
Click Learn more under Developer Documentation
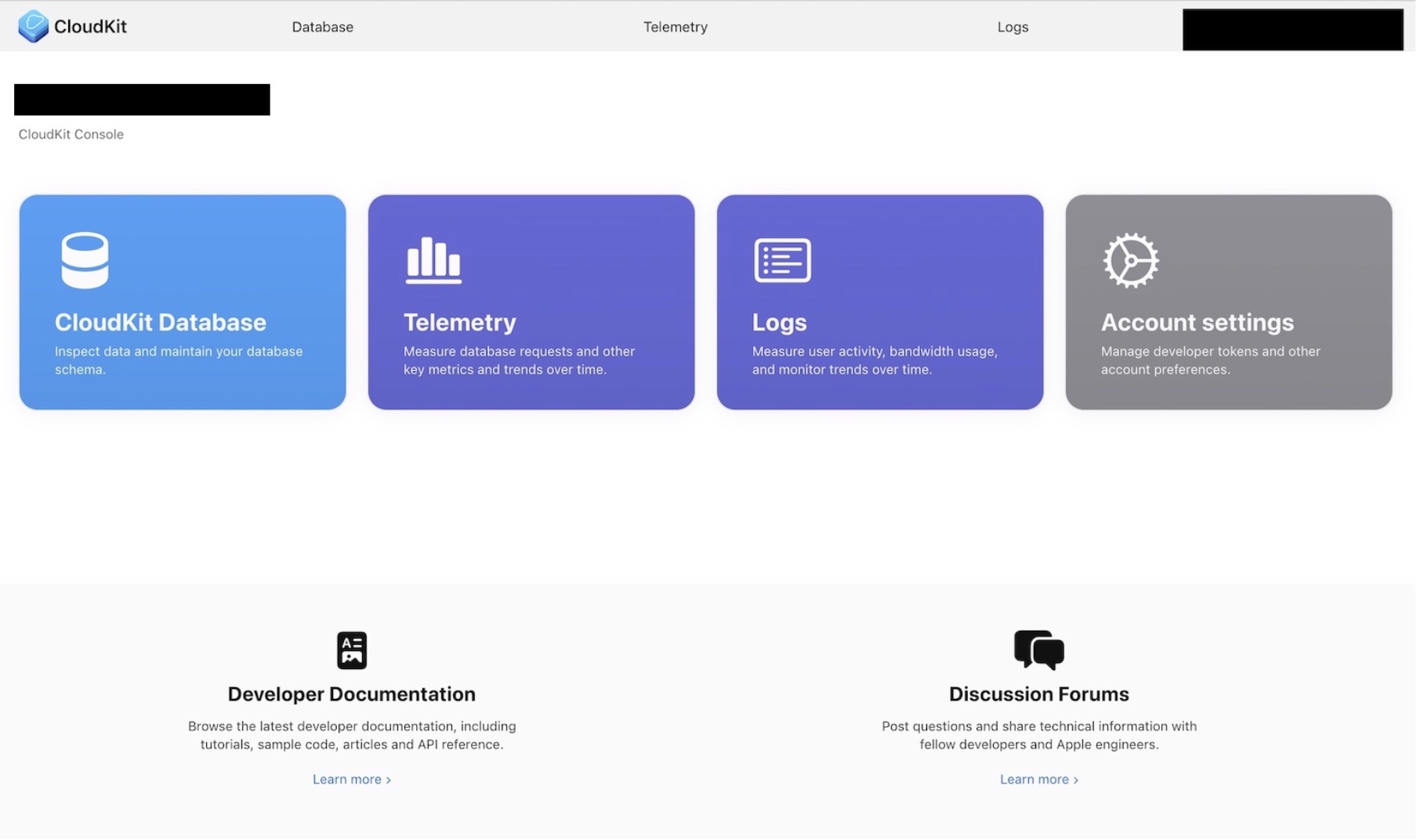tap(352, 780)
